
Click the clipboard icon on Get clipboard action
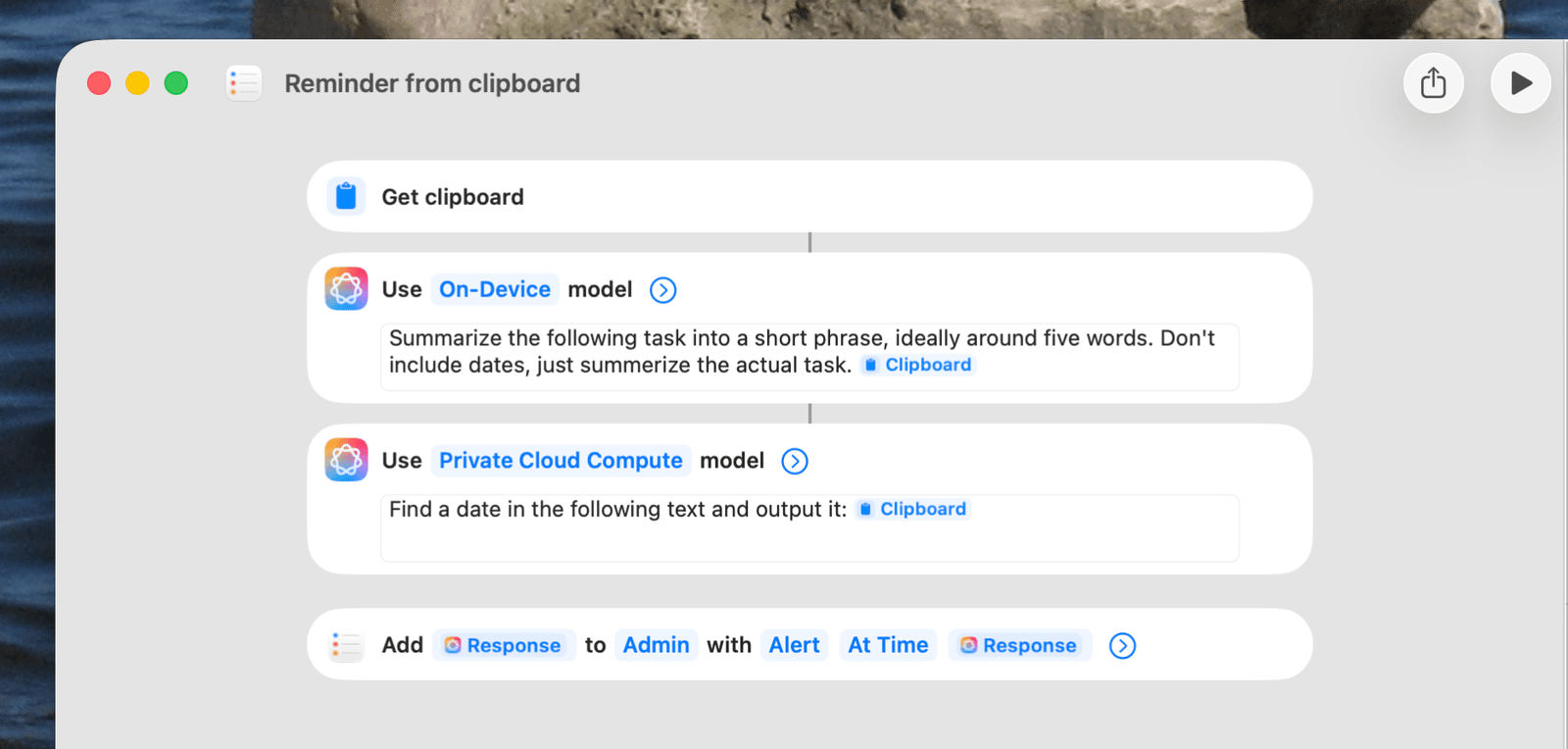[346, 196]
